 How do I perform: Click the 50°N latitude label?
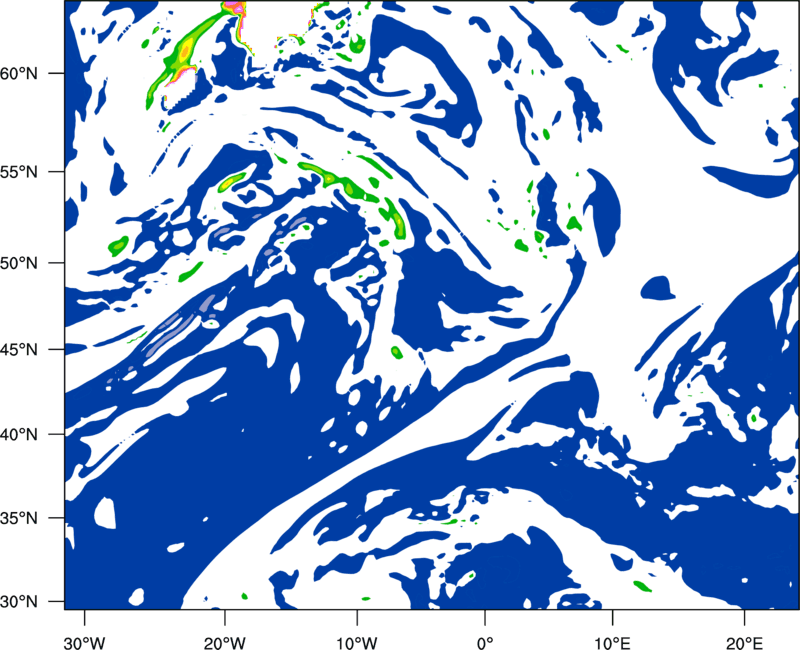pos(19,263)
